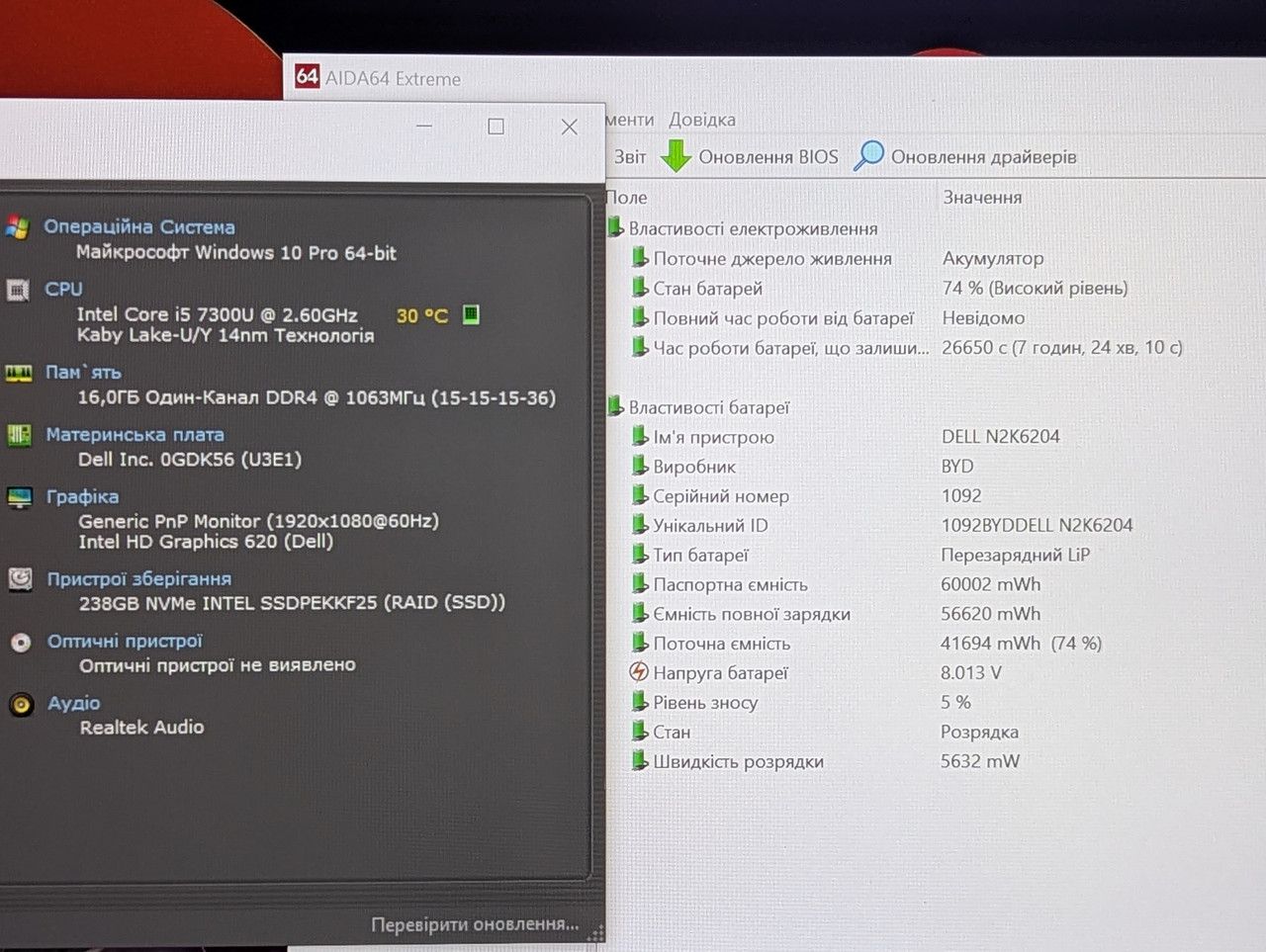Click the Windows flag icon beside Операційна Система

(17, 227)
